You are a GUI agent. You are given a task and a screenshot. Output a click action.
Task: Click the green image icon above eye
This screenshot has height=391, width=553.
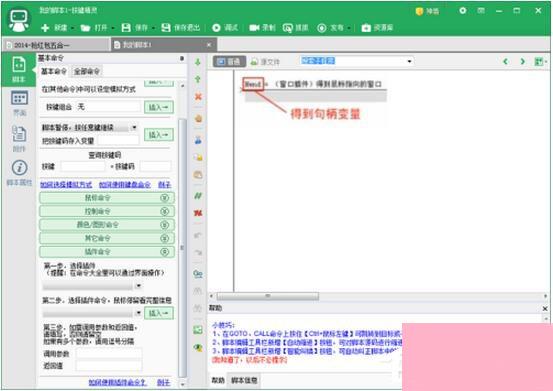point(198,330)
